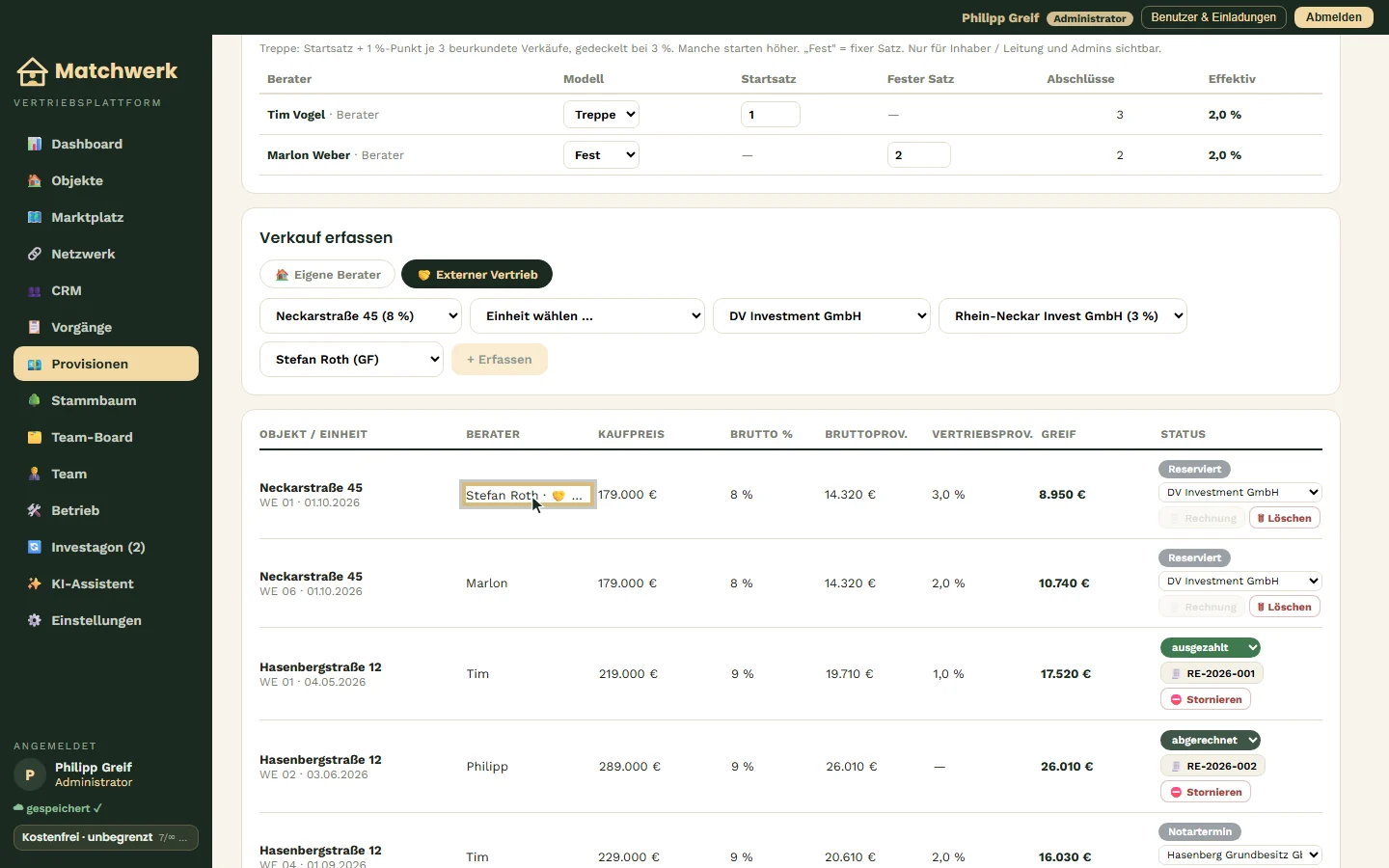Click the Kostenfrei · unbegrenzt plan badge

(106, 837)
